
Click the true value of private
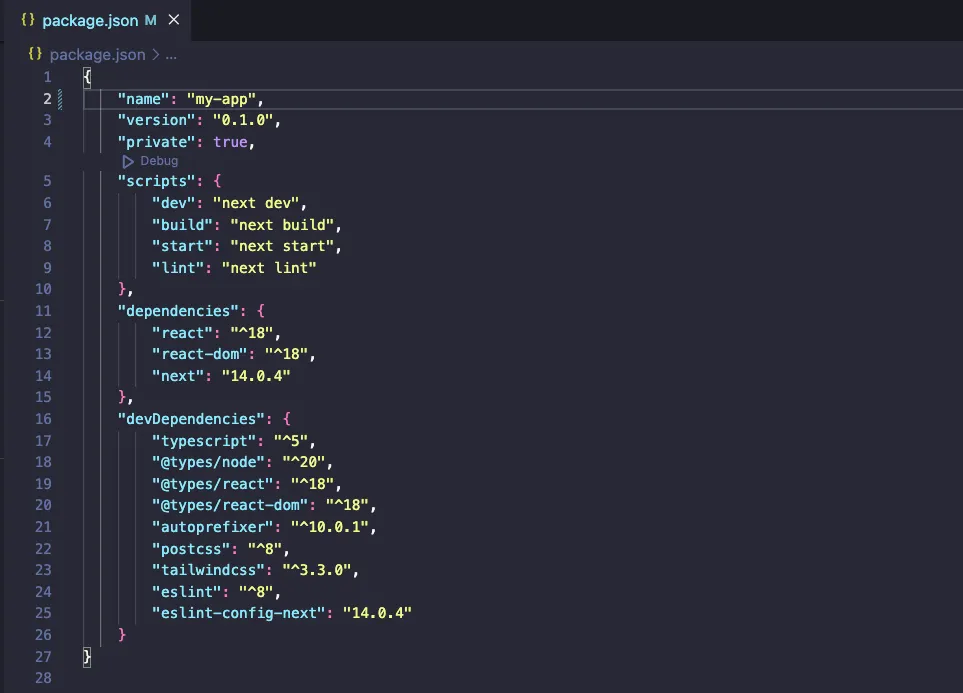point(231,141)
